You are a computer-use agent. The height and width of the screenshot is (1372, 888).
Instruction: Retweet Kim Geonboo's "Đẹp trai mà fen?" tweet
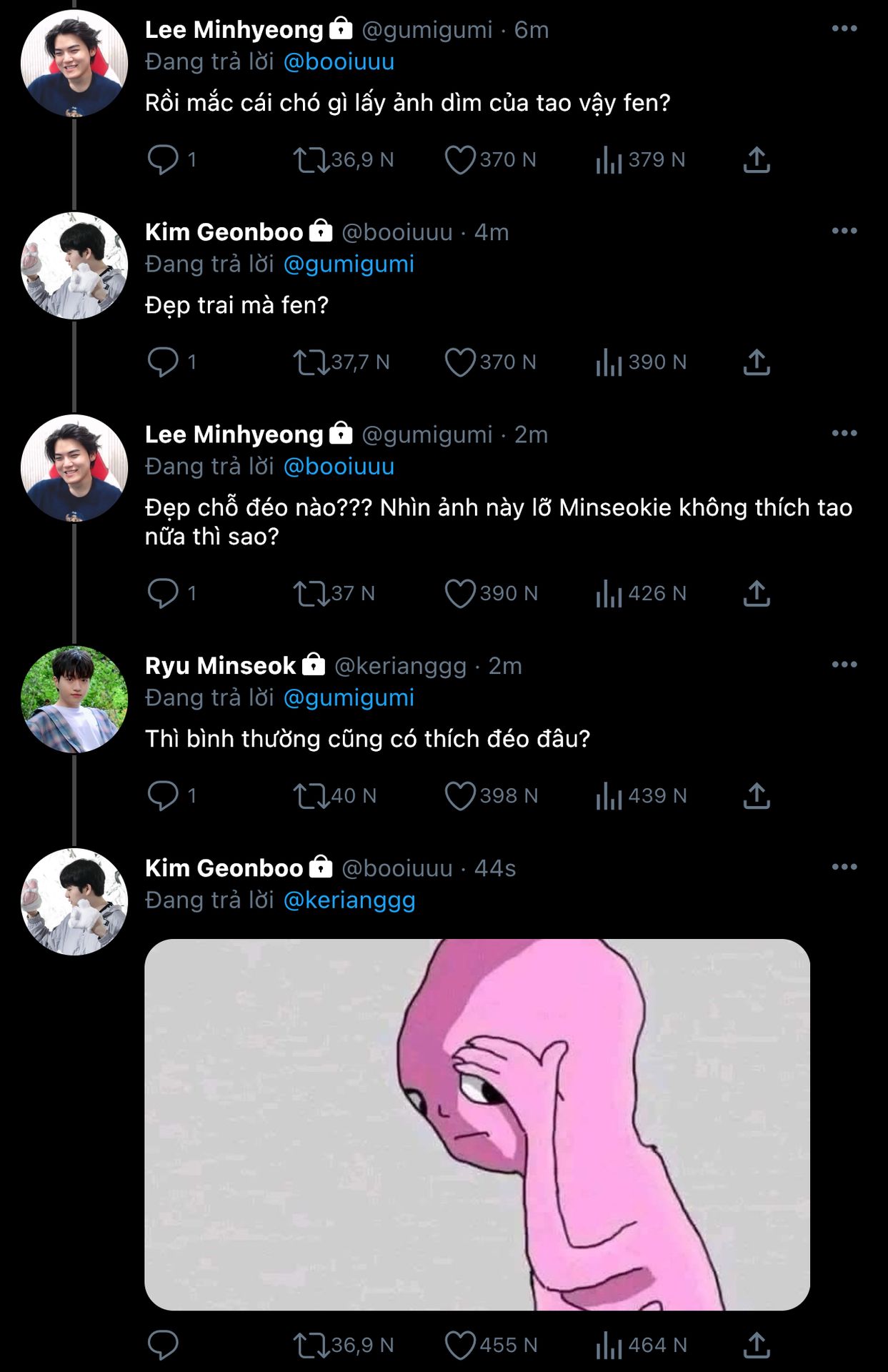(x=311, y=362)
